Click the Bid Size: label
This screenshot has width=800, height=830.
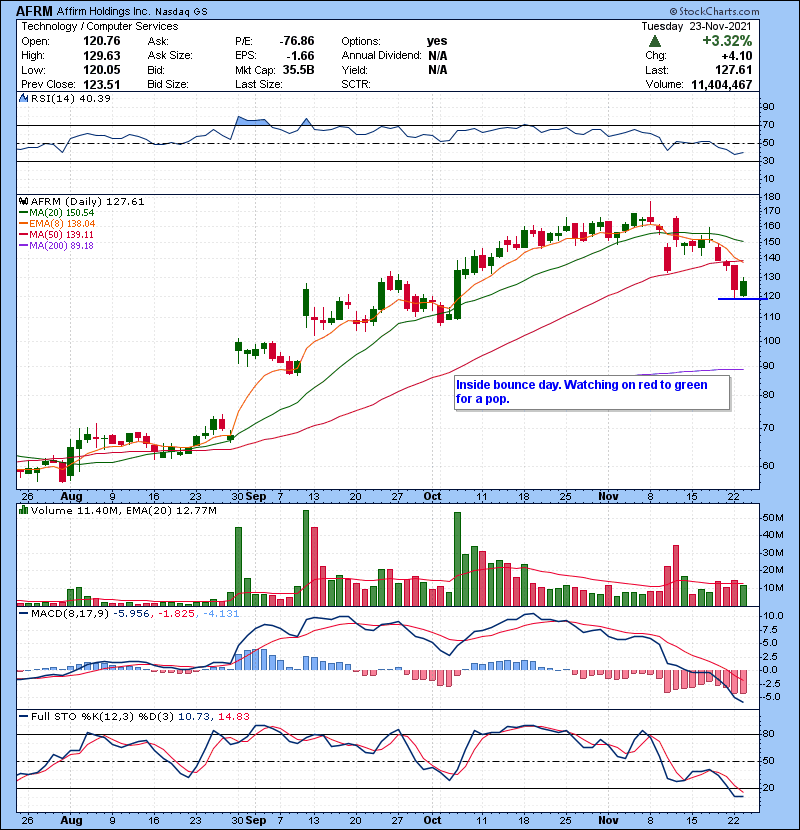pyautogui.click(x=168, y=84)
